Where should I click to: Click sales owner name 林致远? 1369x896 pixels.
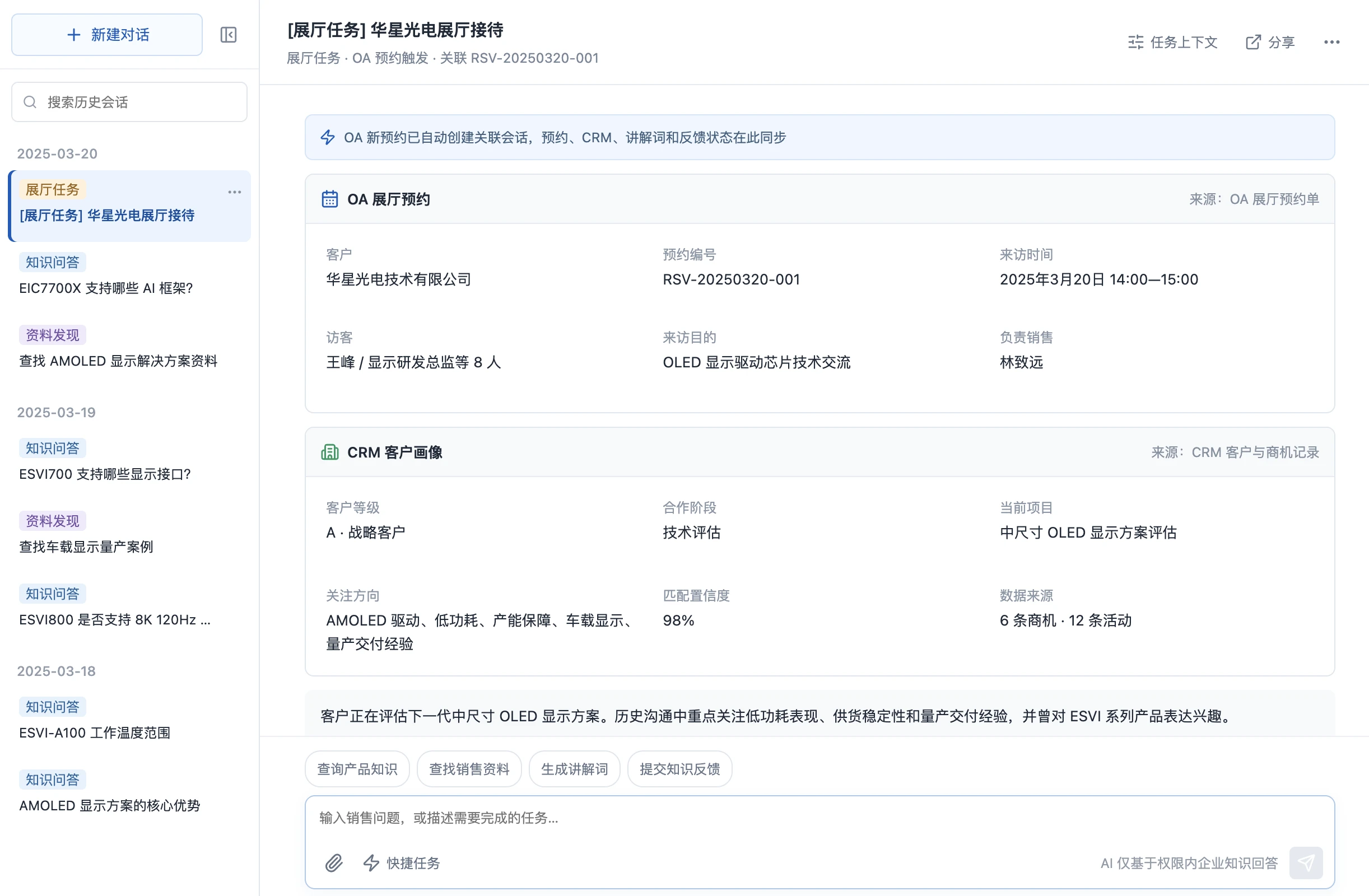[x=1021, y=362]
